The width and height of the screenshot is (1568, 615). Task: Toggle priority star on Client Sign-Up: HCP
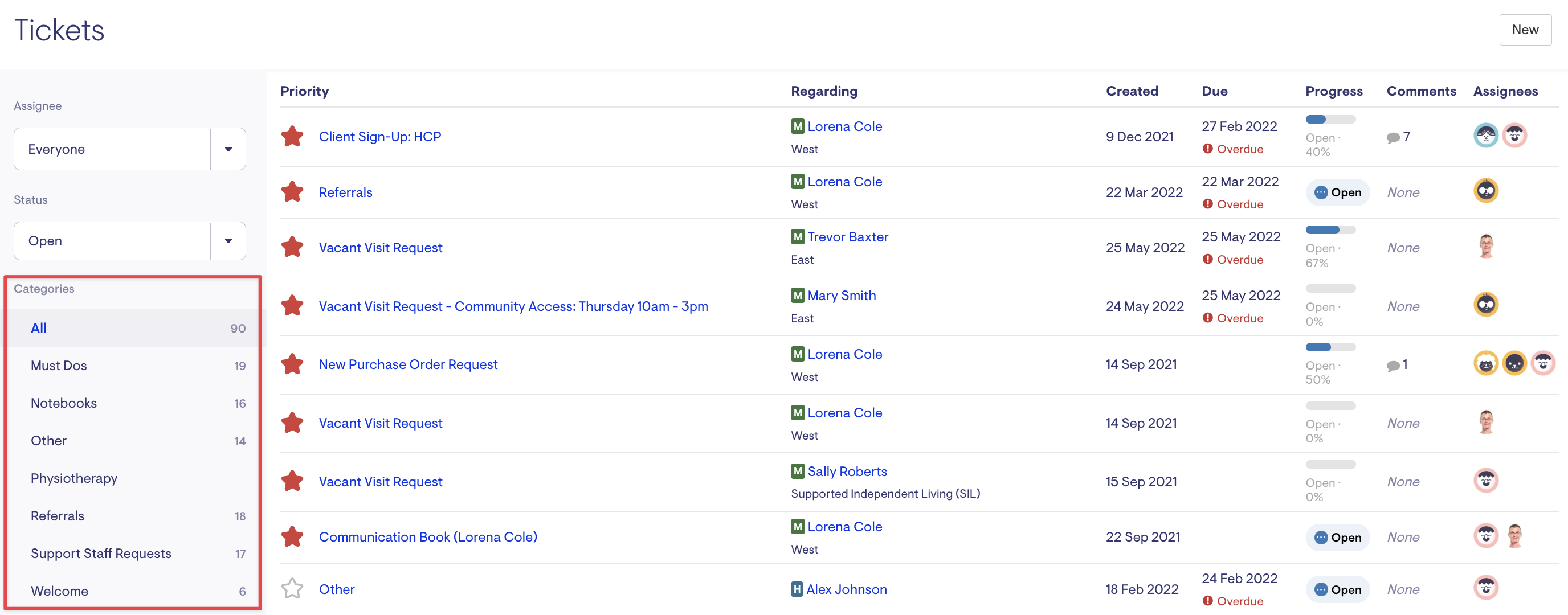[292, 136]
